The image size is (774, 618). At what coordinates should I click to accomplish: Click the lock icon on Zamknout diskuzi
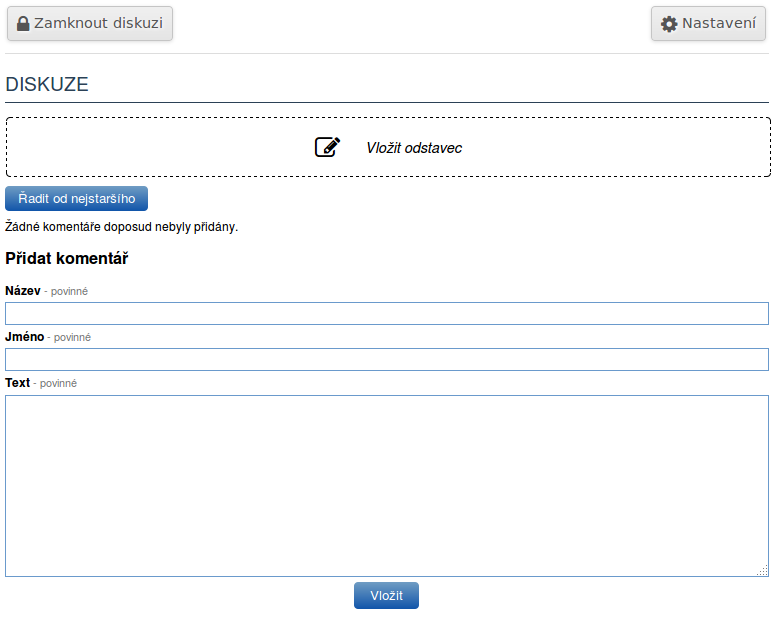[23, 23]
